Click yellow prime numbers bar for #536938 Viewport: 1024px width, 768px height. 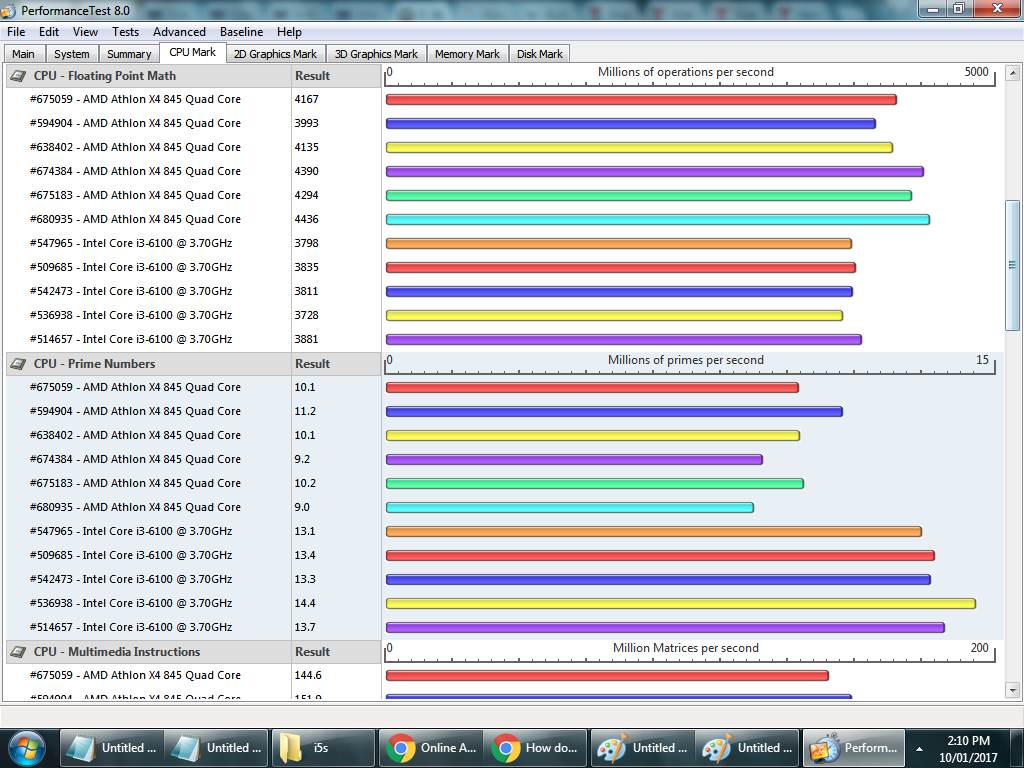tap(680, 603)
